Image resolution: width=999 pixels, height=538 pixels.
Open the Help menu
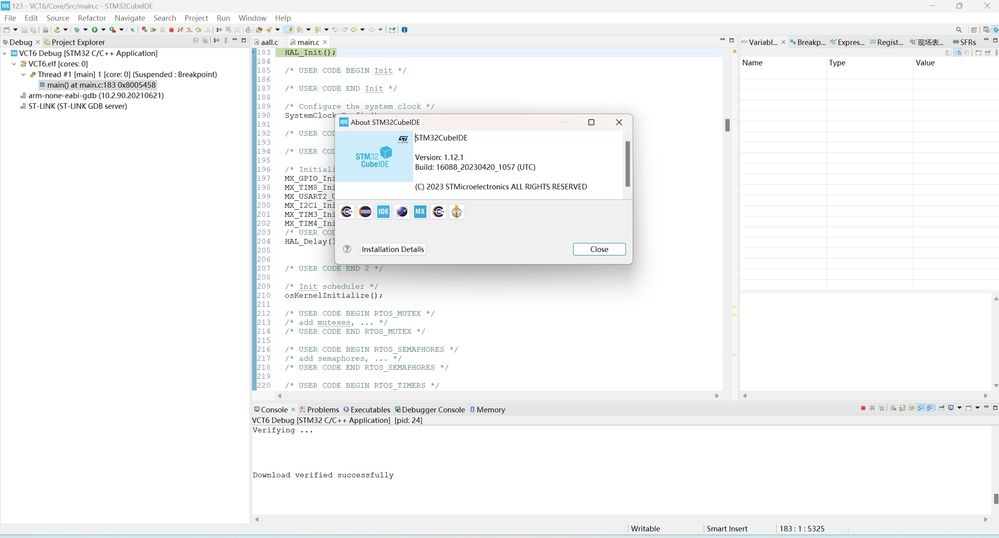click(283, 18)
